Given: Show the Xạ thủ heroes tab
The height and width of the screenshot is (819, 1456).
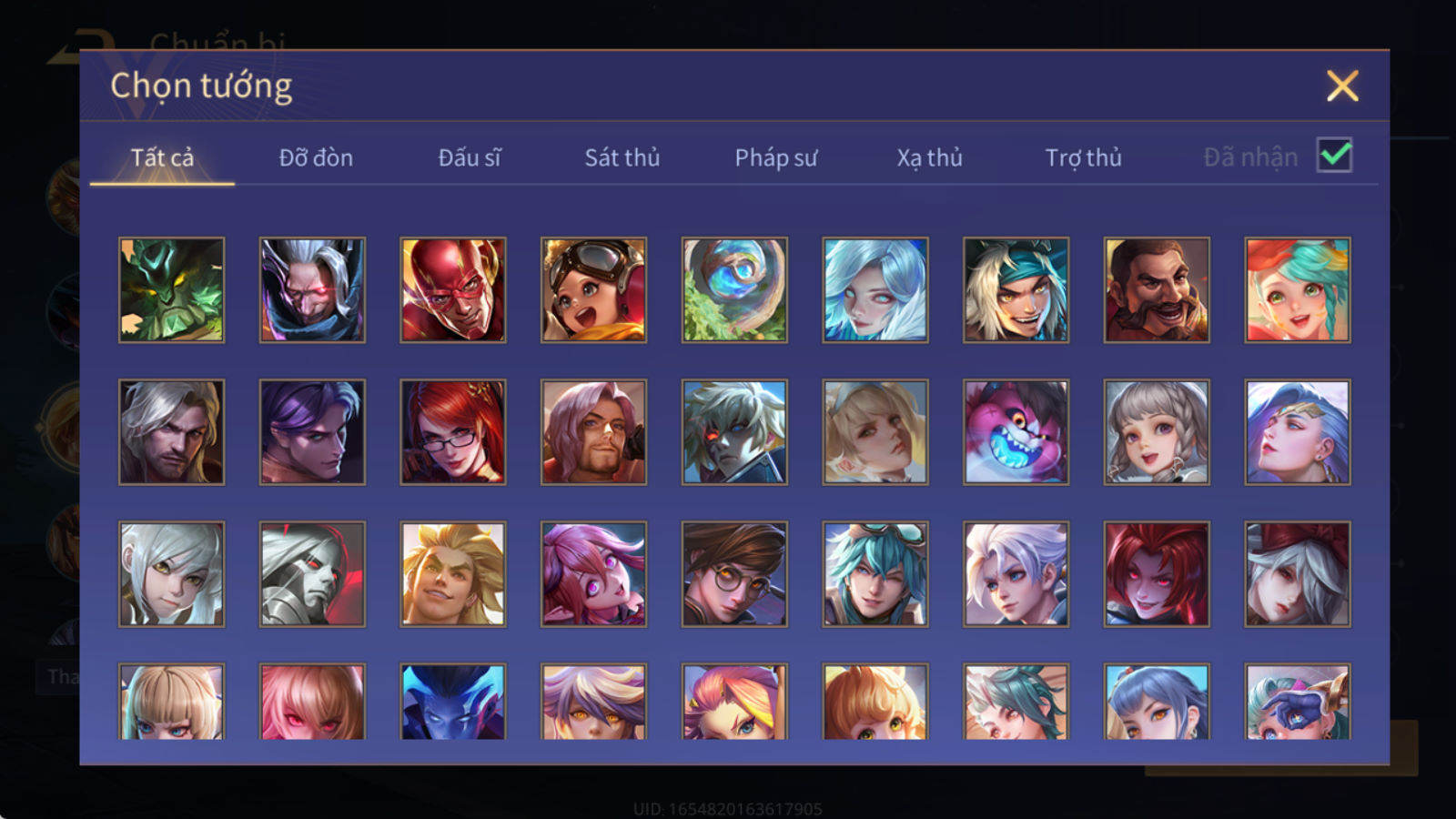Looking at the screenshot, I should pyautogui.click(x=929, y=157).
